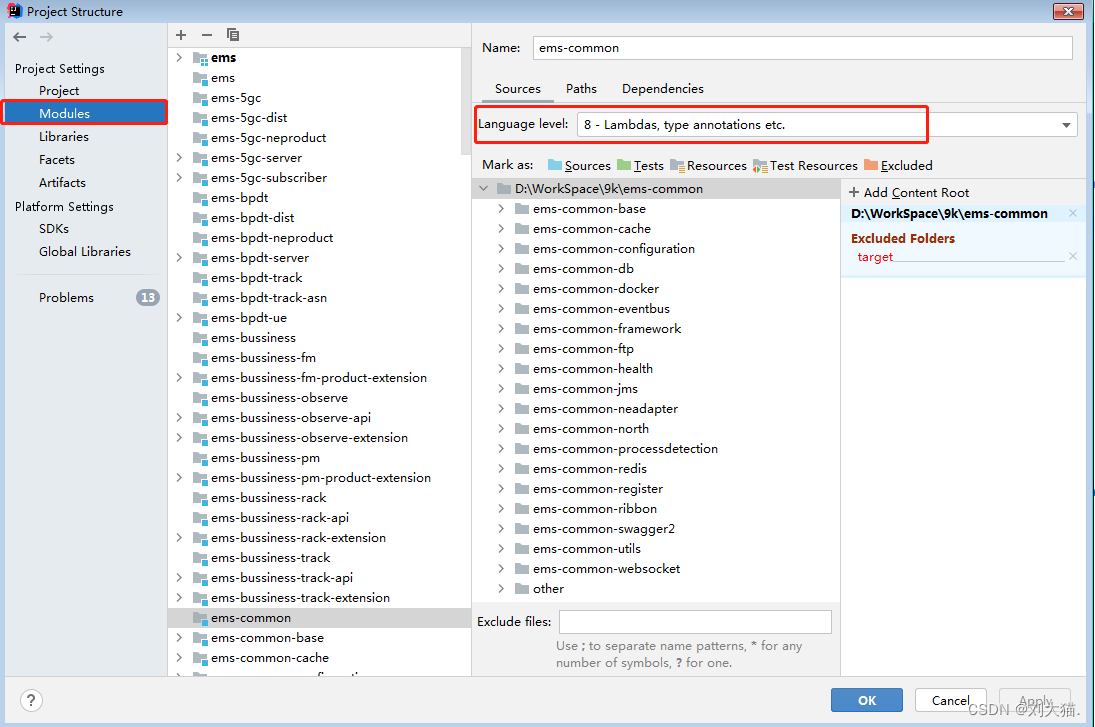The image size is (1095, 727).
Task: Select the ems-common module in list
Action: point(319,618)
